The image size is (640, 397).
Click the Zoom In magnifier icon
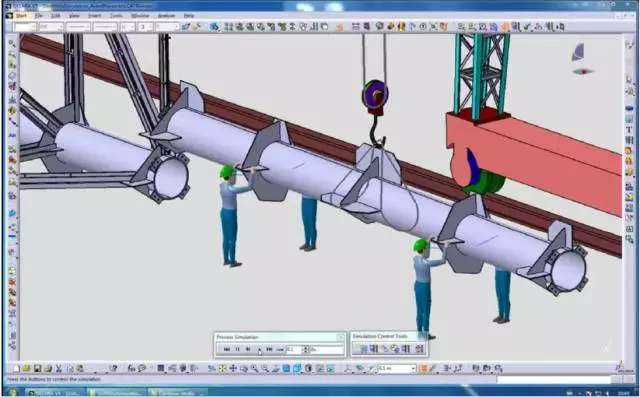click(254, 368)
